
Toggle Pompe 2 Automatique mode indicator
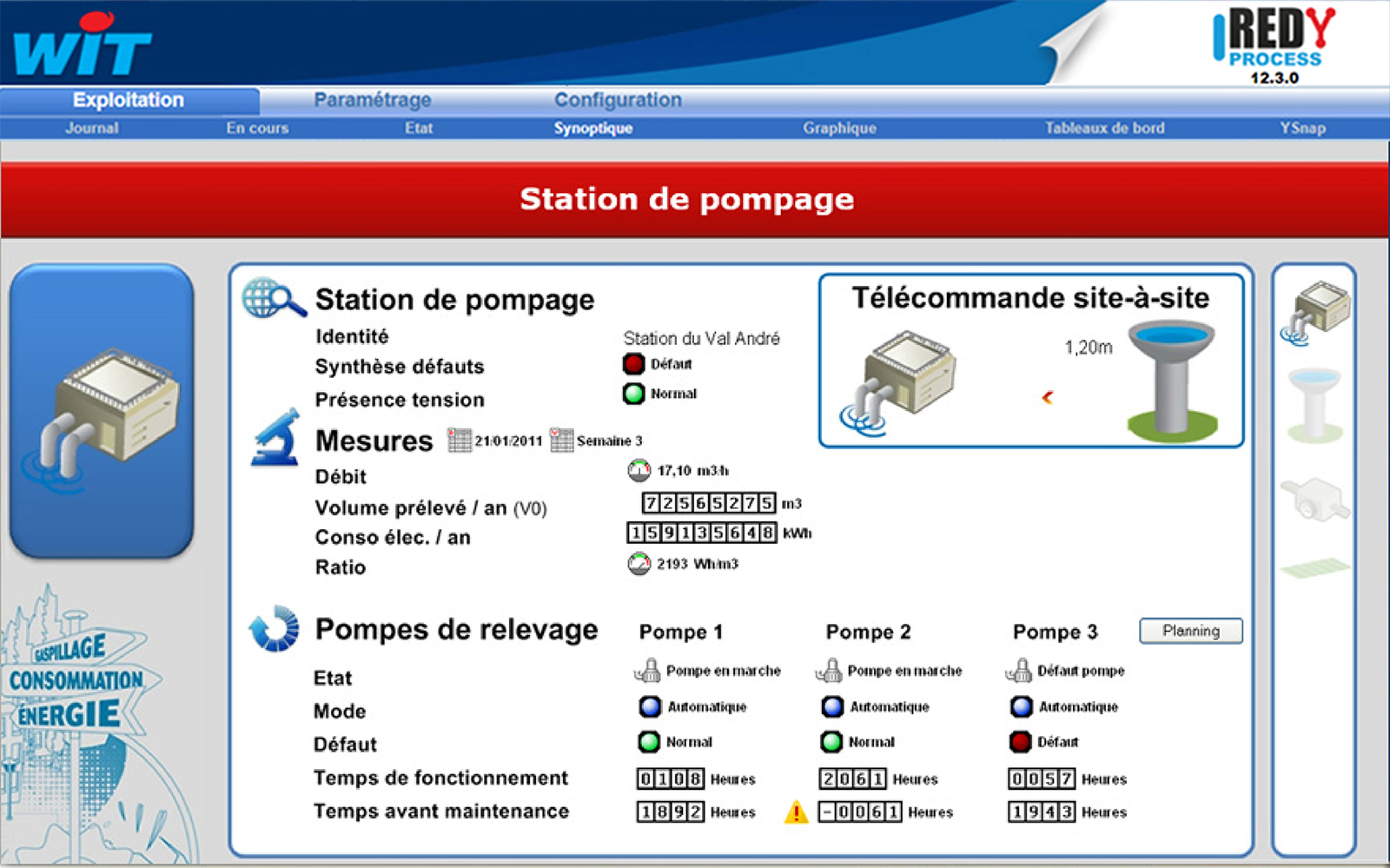click(831, 706)
